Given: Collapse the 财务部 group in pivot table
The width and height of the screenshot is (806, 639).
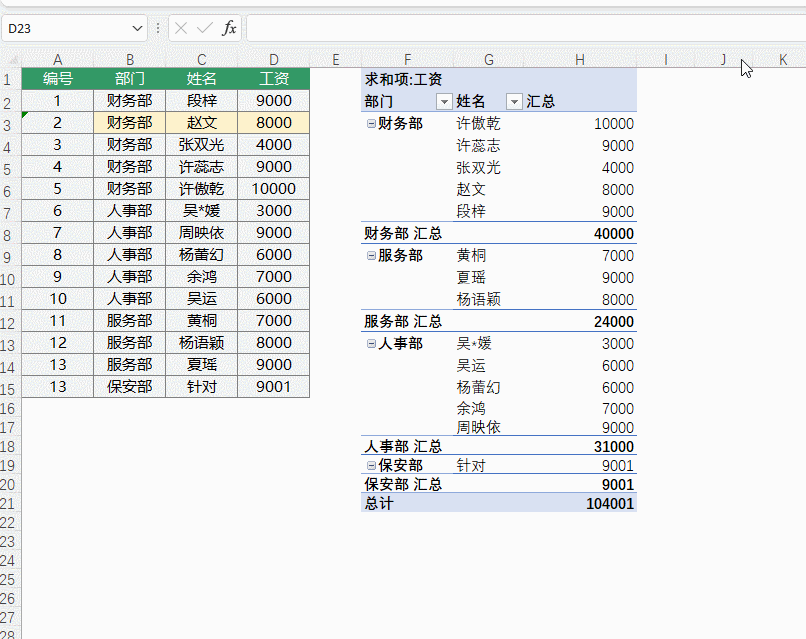Looking at the screenshot, I should pyautogui.click(x=371, y=124).
